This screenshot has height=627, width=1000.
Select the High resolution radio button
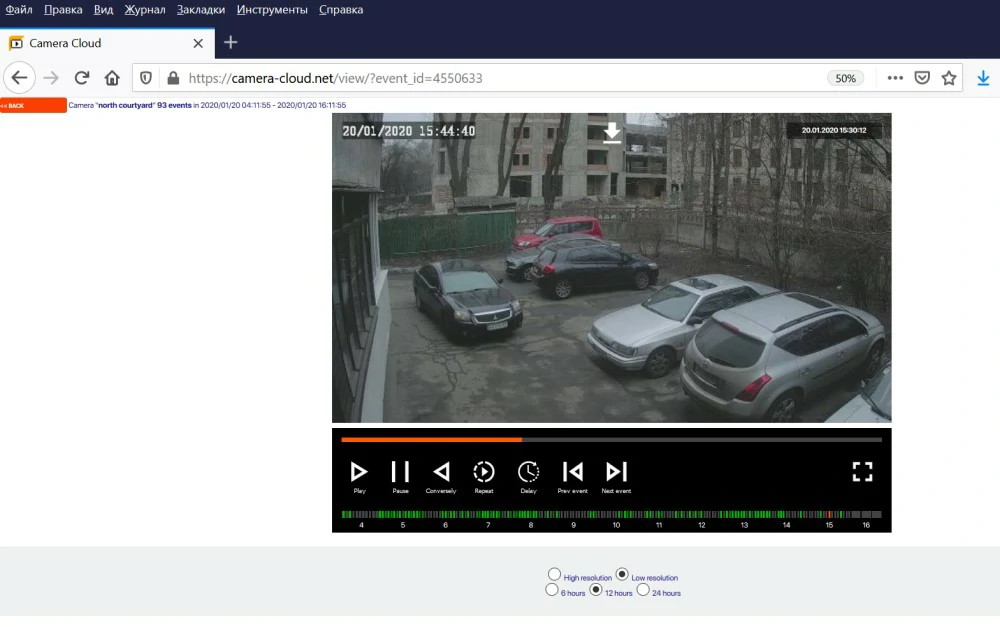[554, 574]
